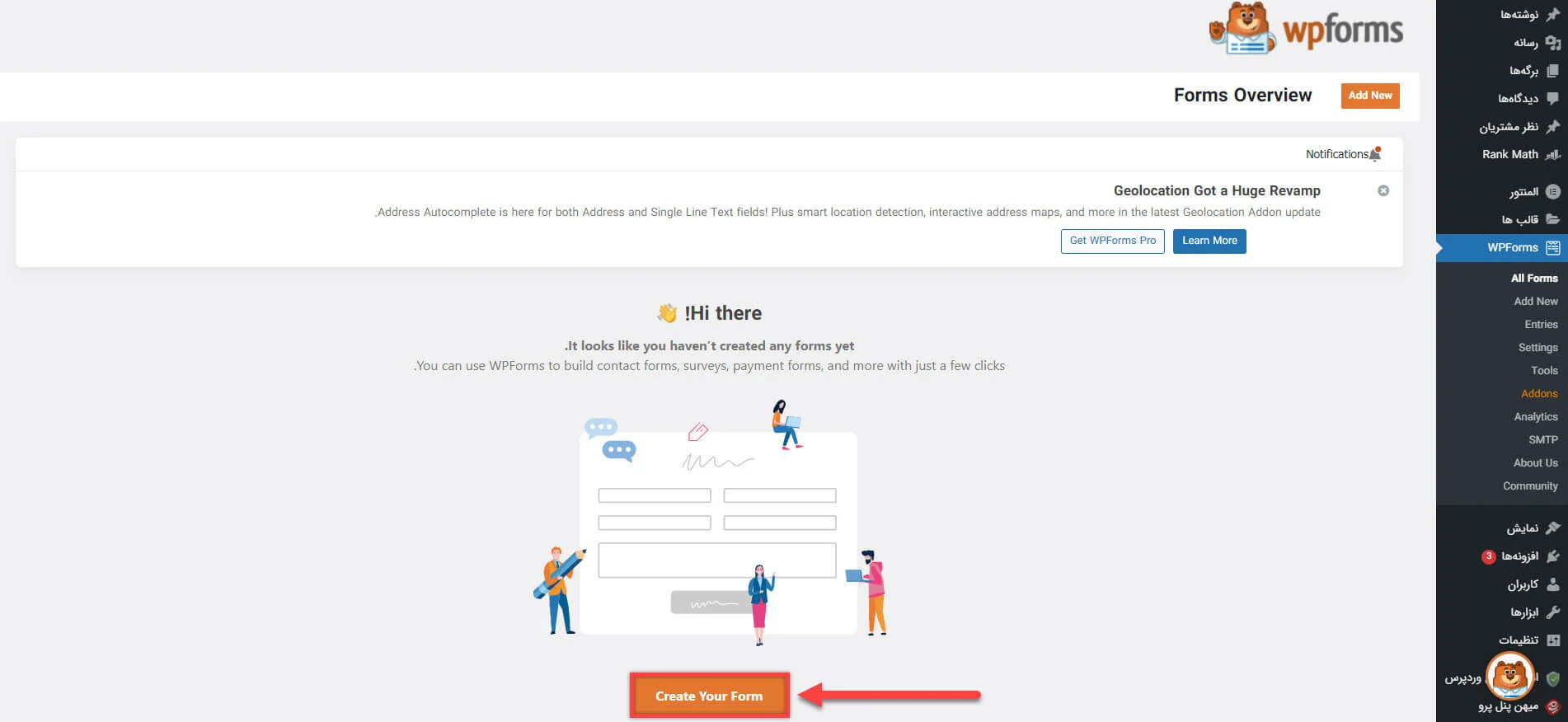Open the Analytics submenu item
Image resolution: width=1568 pixels, height=722 pixels.
pyautogui.click(x=1536, y=416)
